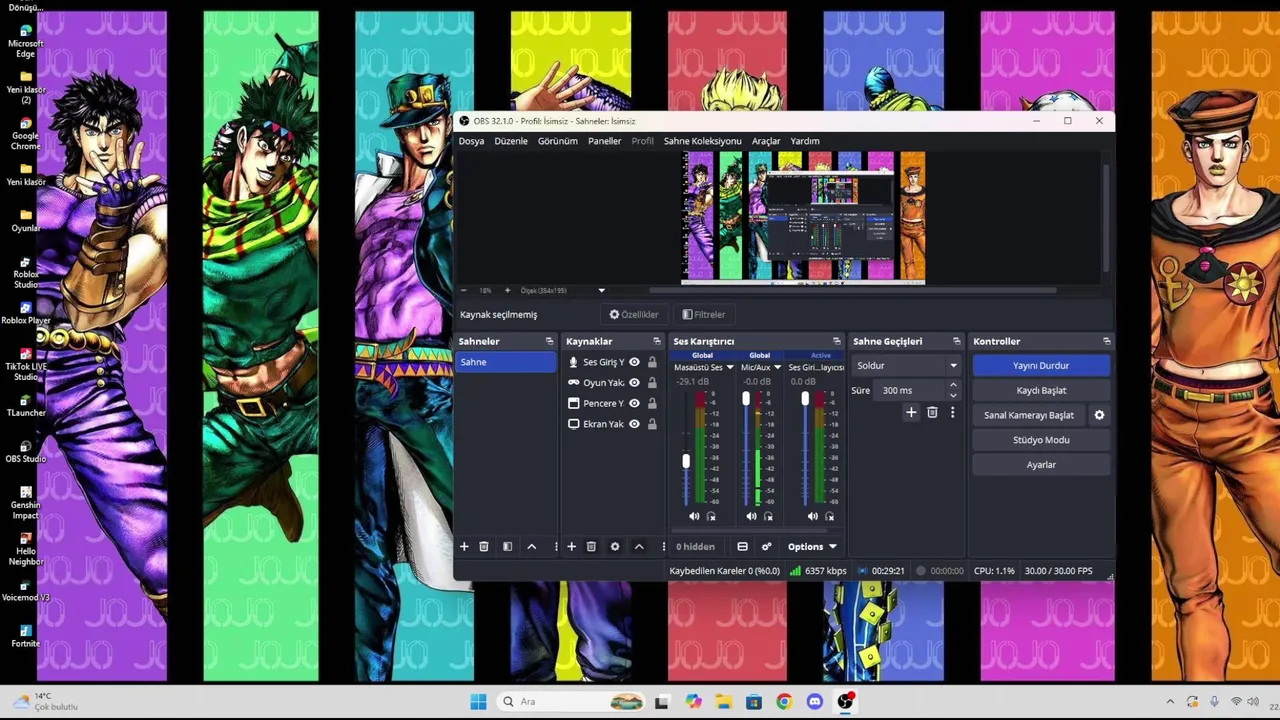The height and width of the screenshot is (720, 1280).
Task: Open advanced audio properties gears icon
Action: coord(767,547)
